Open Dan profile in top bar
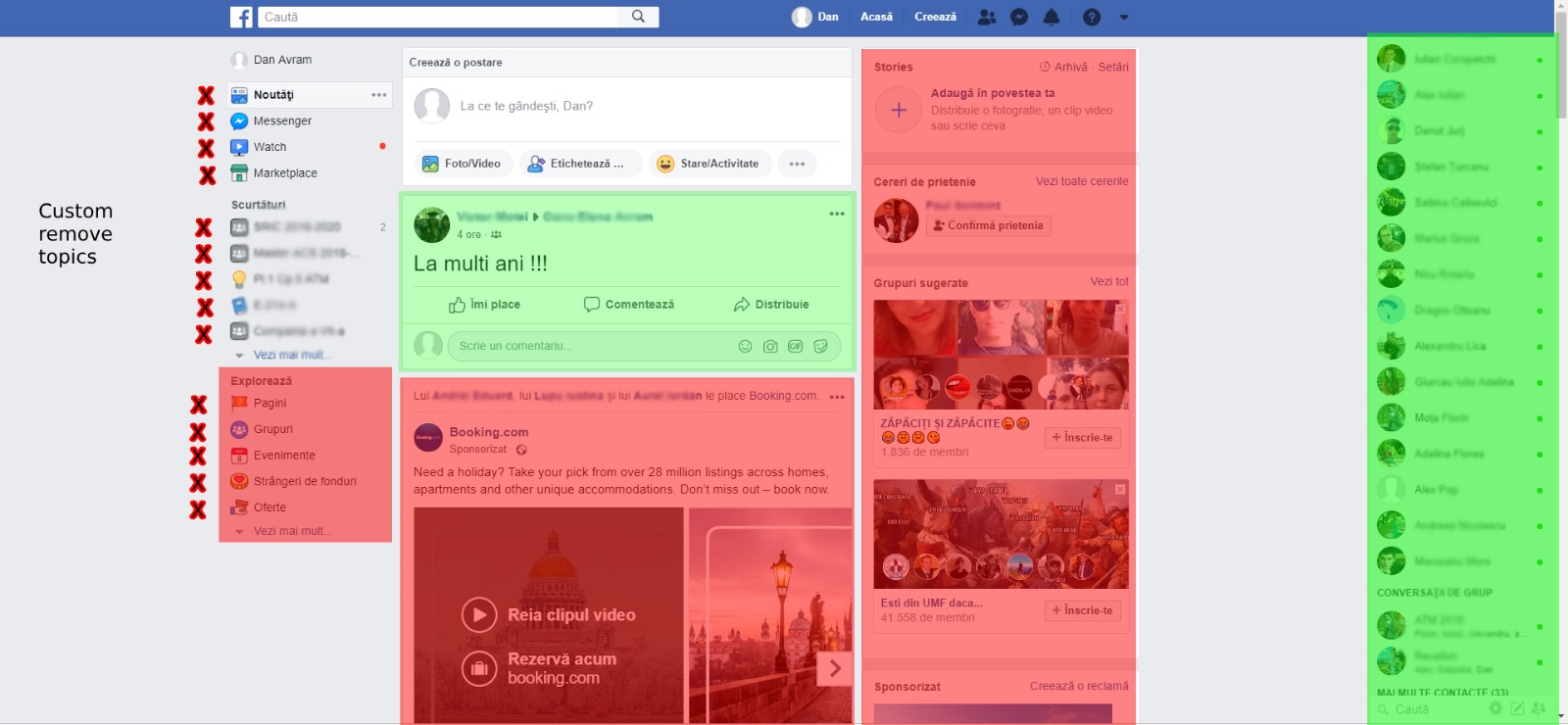 (815, 17)
